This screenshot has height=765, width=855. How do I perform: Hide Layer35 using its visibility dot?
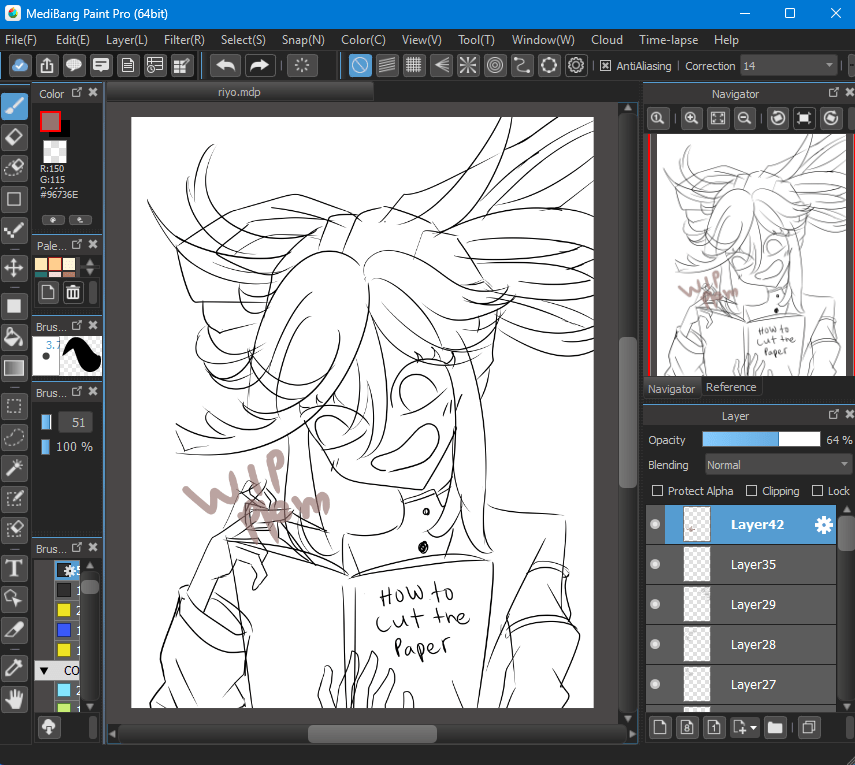tap(655, 565)
